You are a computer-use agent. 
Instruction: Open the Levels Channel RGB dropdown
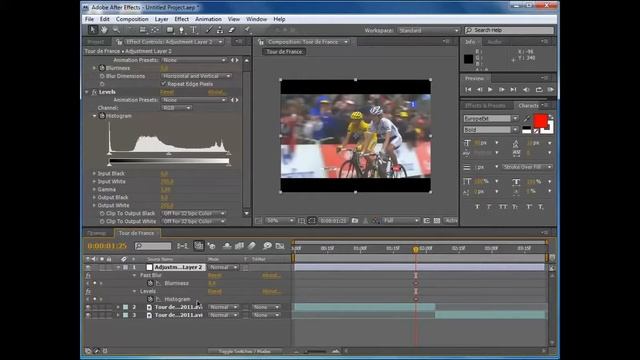coord(177,108)
